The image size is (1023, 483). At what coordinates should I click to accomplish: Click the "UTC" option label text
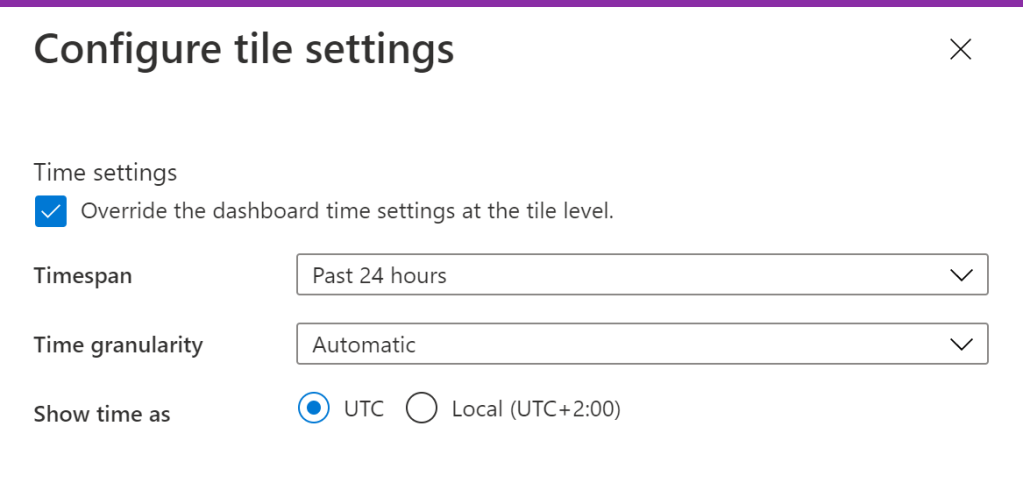364,409
